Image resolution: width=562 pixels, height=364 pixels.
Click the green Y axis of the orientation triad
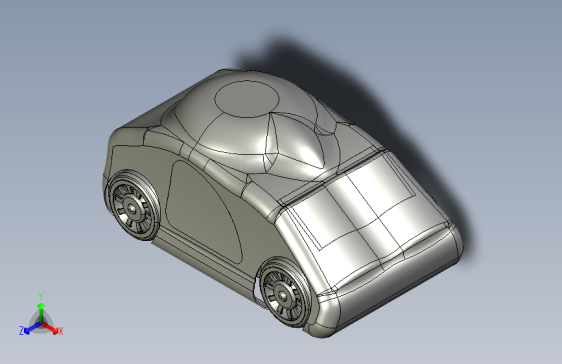pyautogui.click(x=41, y=313)
